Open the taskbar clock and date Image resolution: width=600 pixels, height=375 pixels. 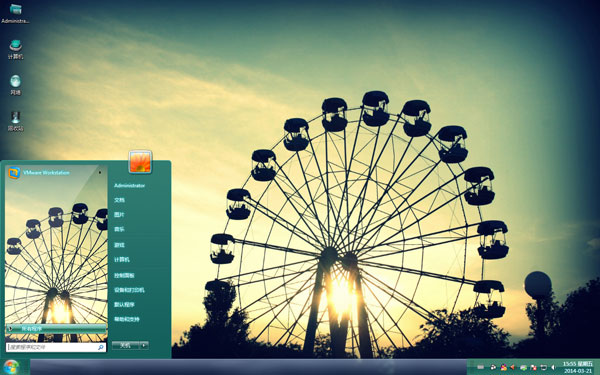click(x=578, y=367)
